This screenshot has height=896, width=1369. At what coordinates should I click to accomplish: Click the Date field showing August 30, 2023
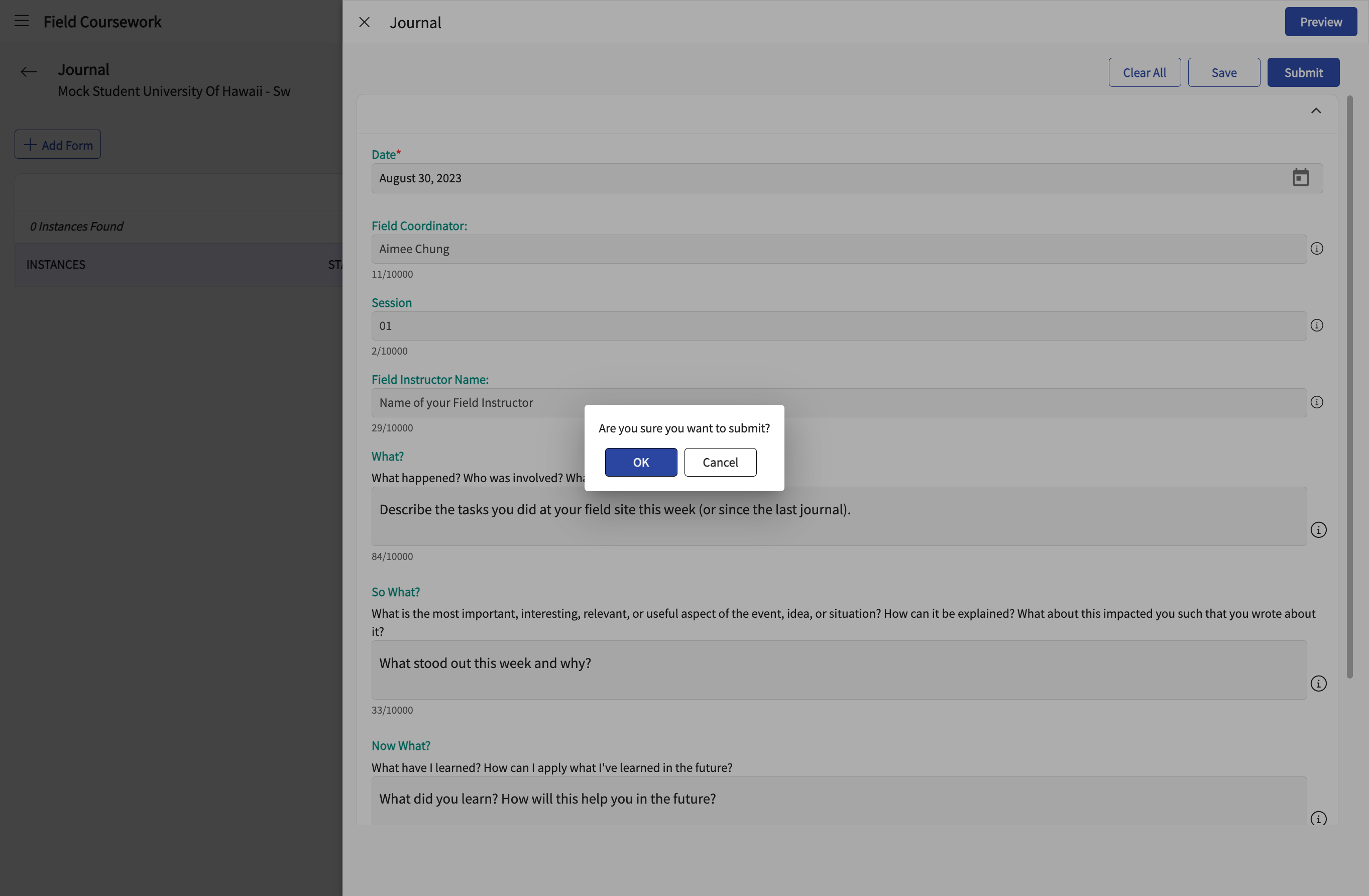tap(847, 178)
